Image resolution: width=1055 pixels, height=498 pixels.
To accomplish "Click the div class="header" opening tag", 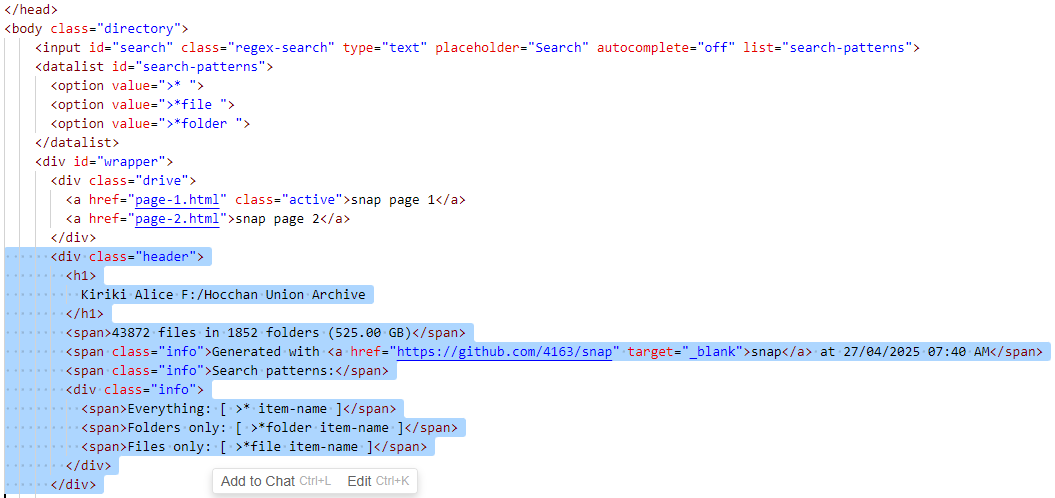I will (126, 256).
